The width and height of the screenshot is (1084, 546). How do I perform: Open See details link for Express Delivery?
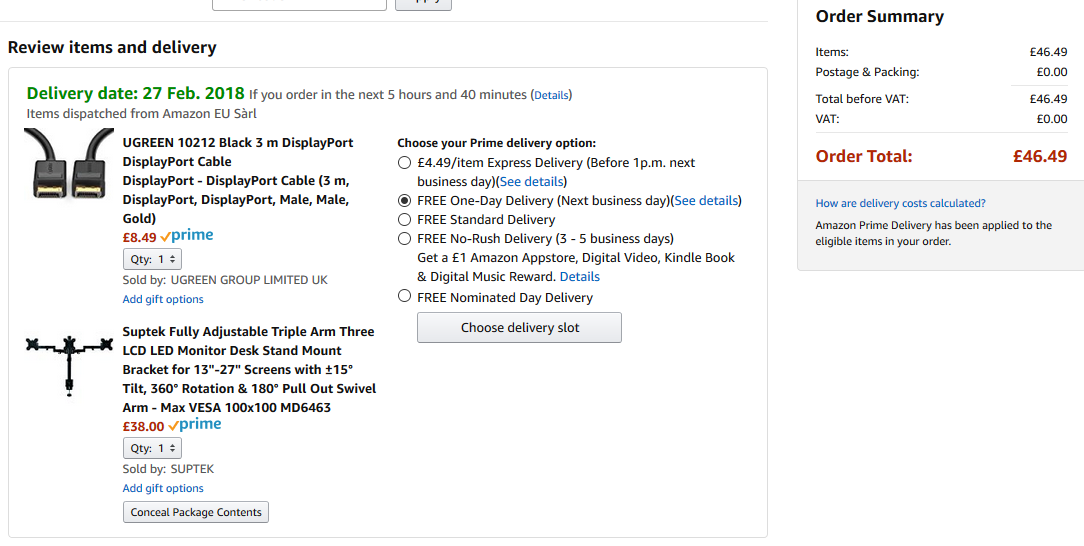pos(531,182)
